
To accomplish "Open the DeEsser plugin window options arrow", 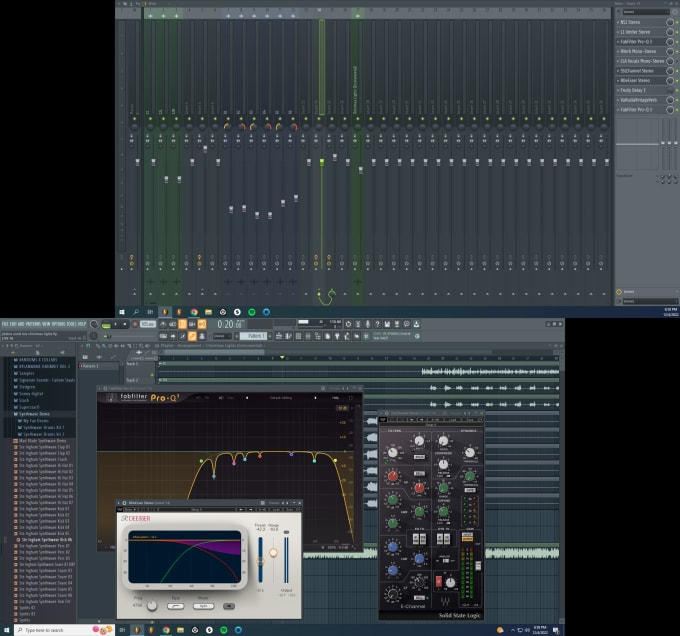I will [119, 503].
